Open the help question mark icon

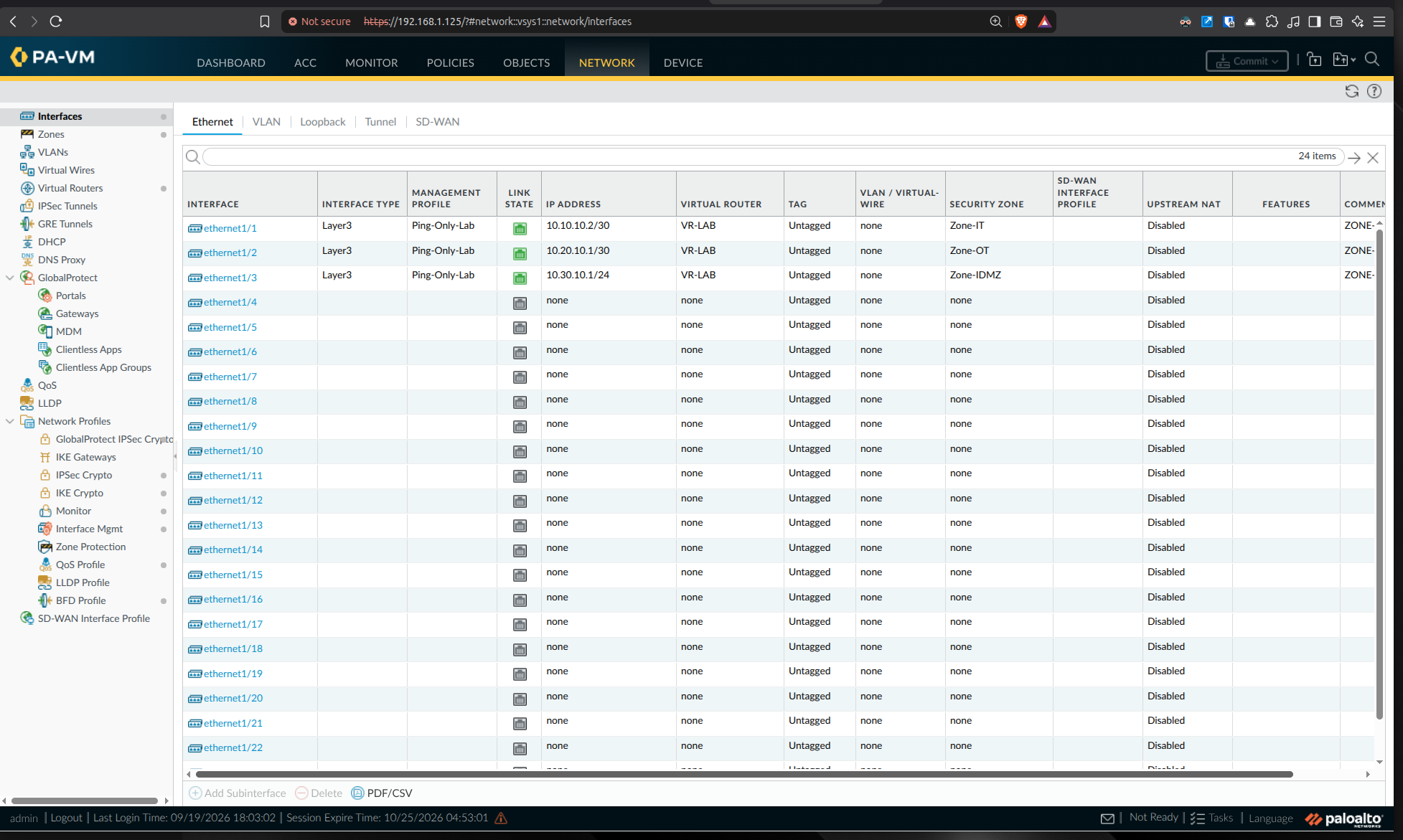(x=1374, y=91)
